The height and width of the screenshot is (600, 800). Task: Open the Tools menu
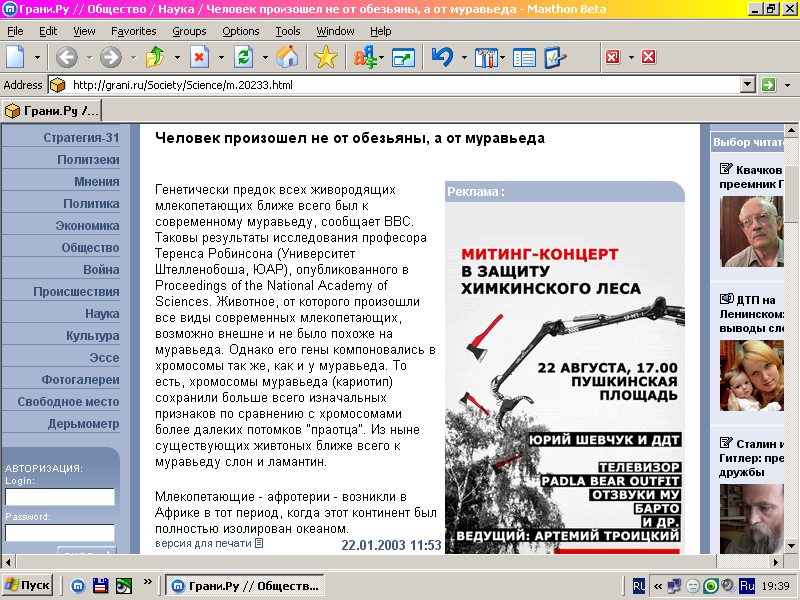[287, 31]
